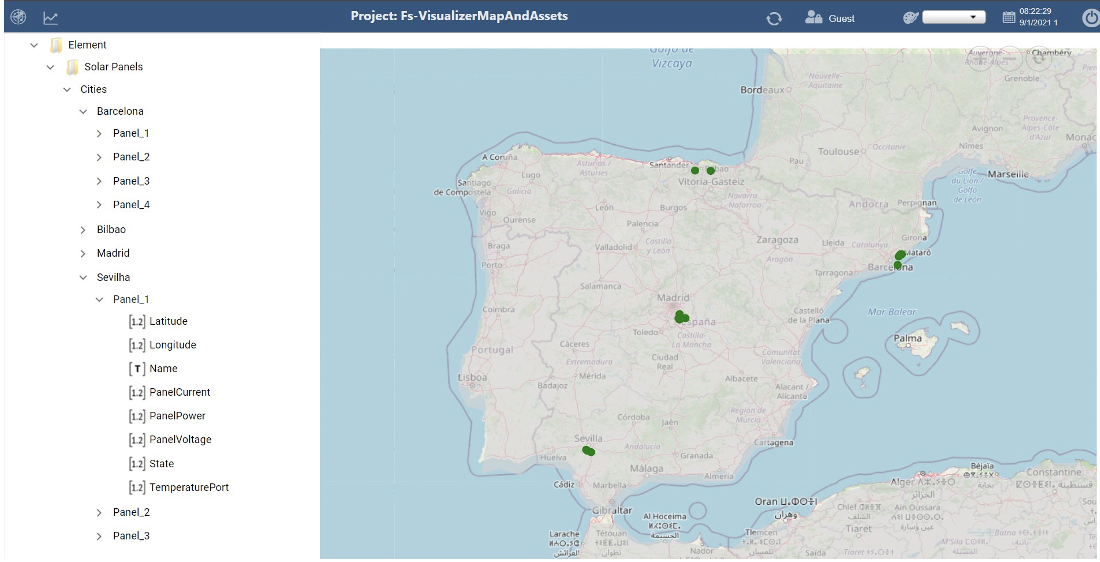This screenshot has height=562, width=1100.
Task: Click the project title Fs-VisualizerMapAndAssets
Action: pyautogui.click(x=460, y=15)
